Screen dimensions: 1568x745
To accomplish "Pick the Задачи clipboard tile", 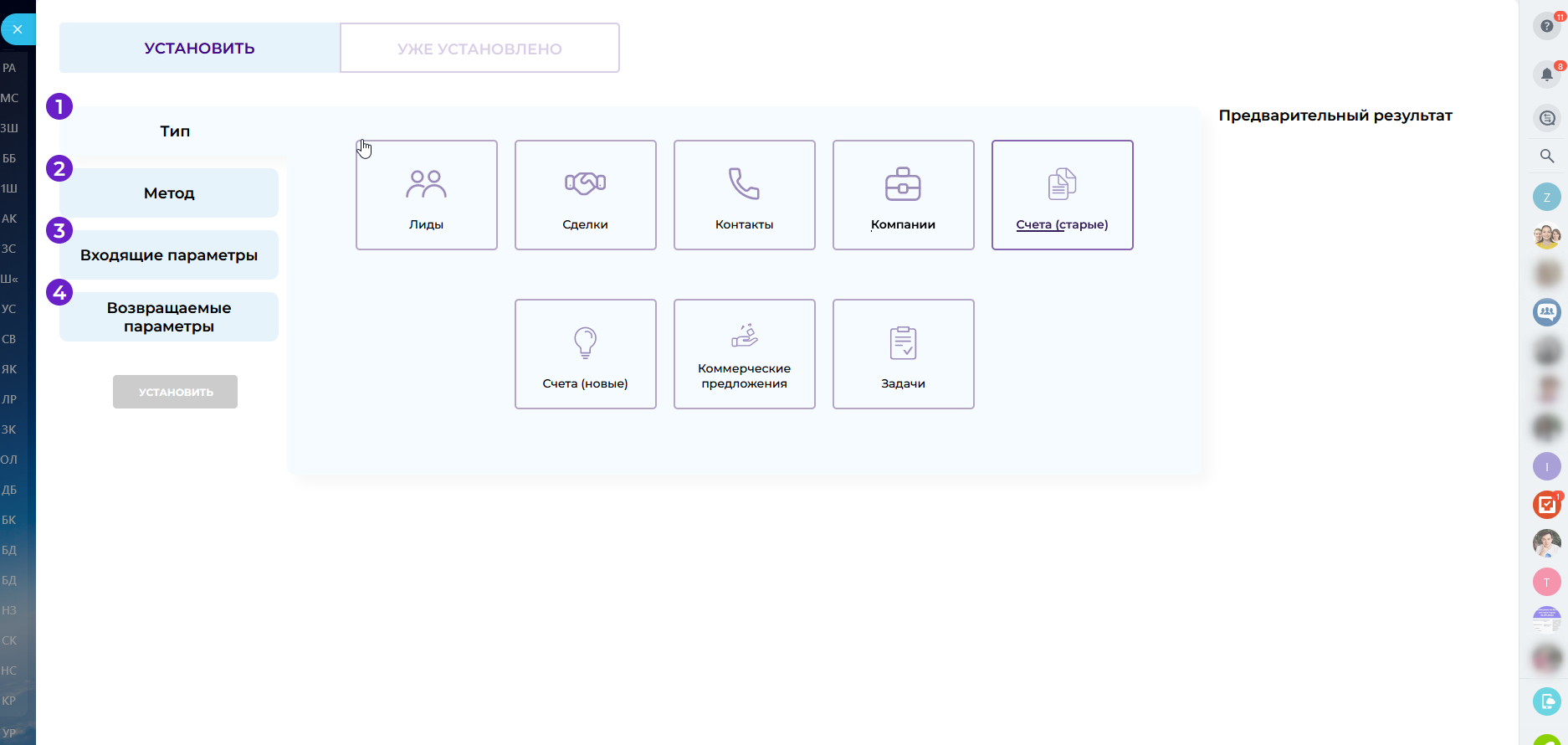I will click(x=903, y=354).
